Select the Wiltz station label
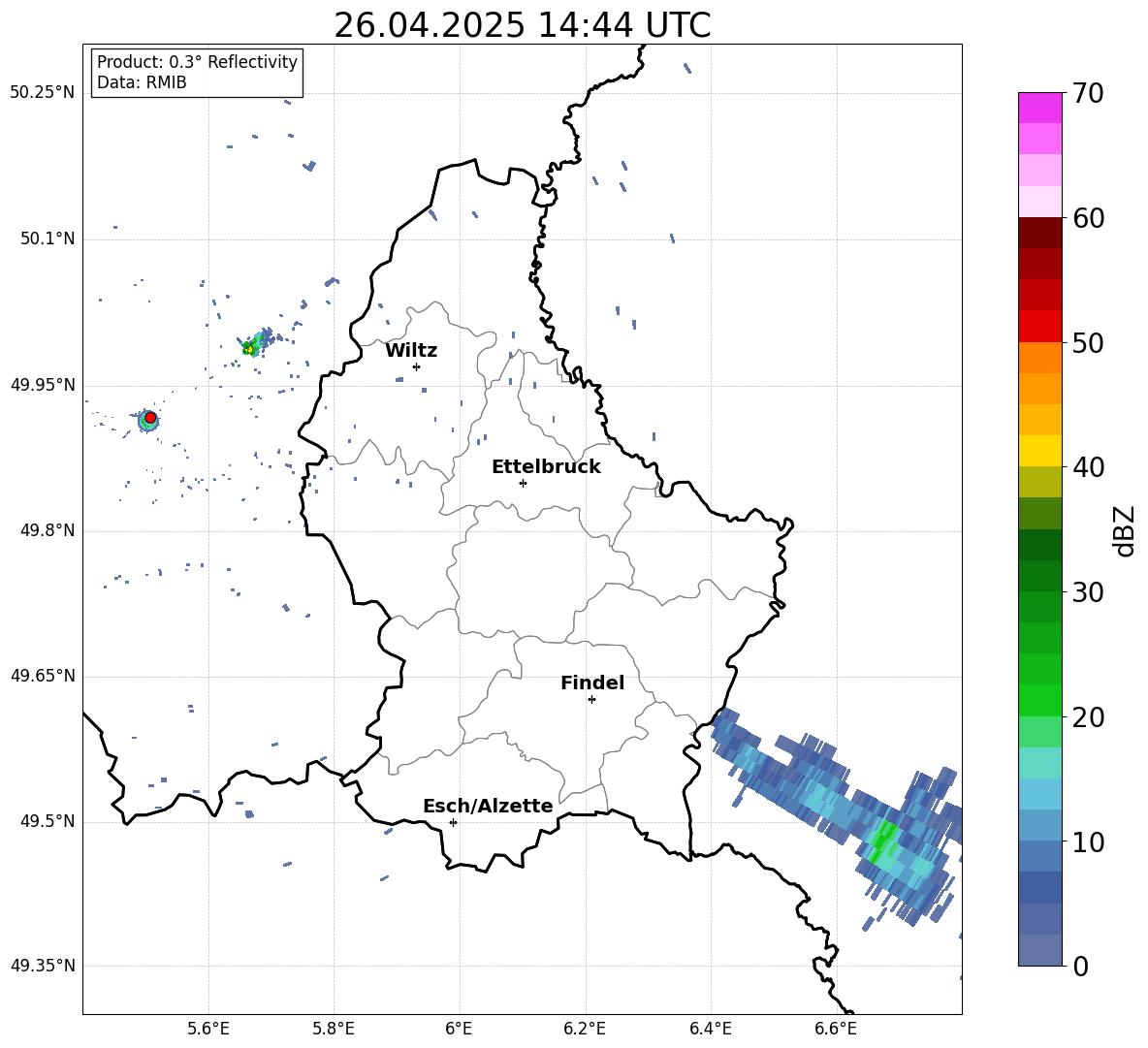 coord(411,351)
